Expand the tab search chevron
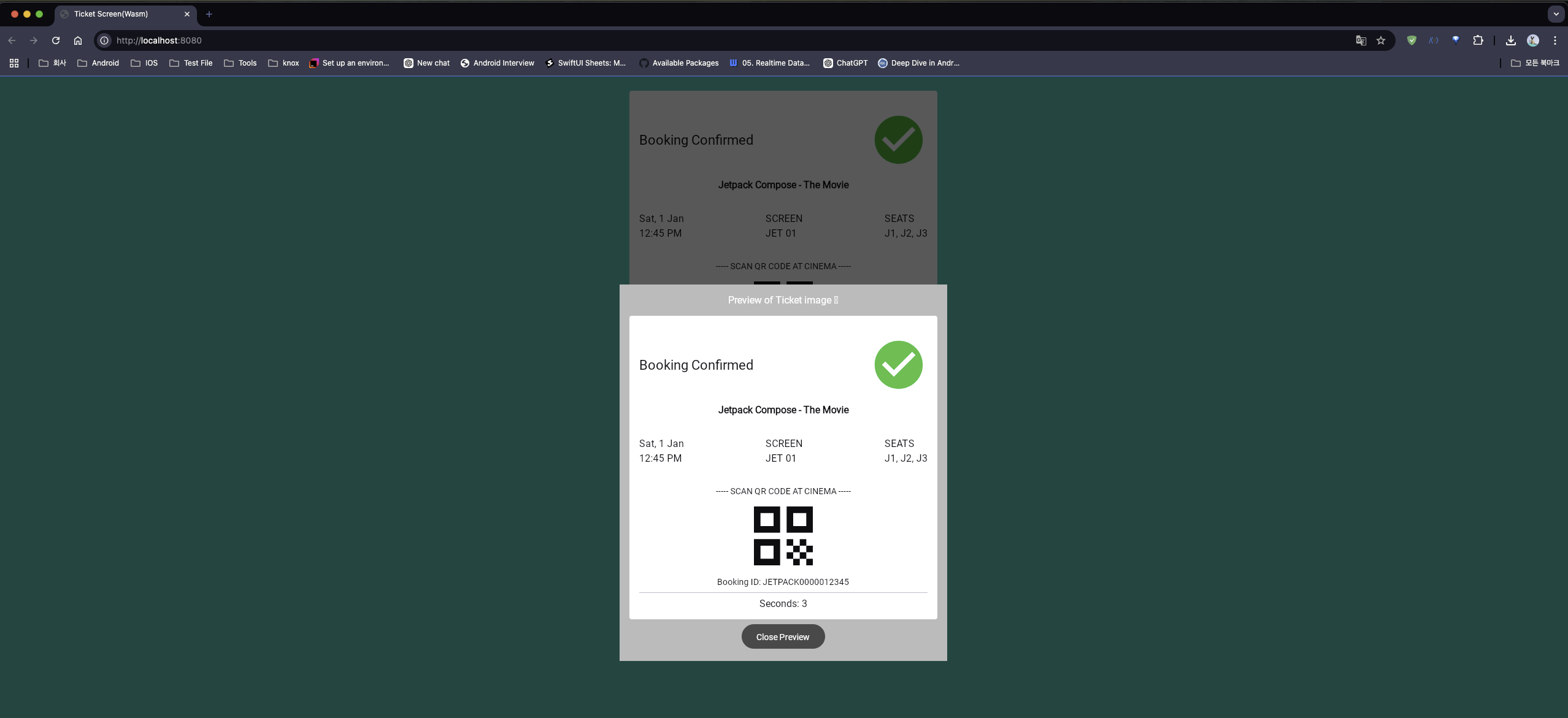 click(1556, 14)
